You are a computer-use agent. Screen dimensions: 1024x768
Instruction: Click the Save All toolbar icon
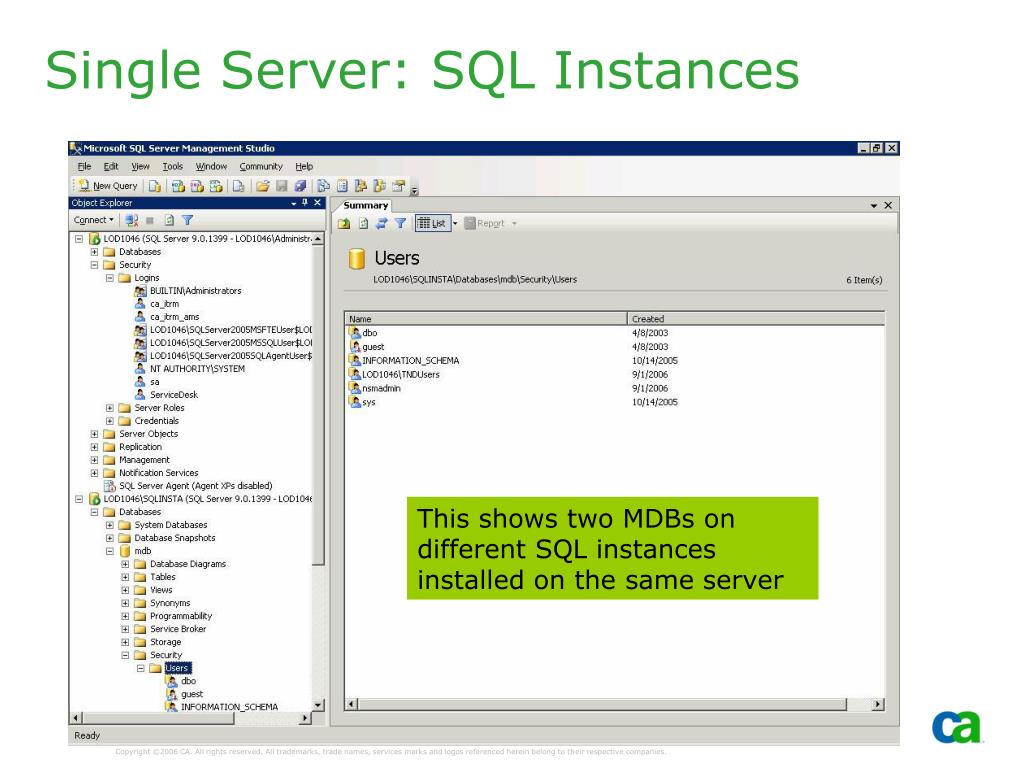300,186
